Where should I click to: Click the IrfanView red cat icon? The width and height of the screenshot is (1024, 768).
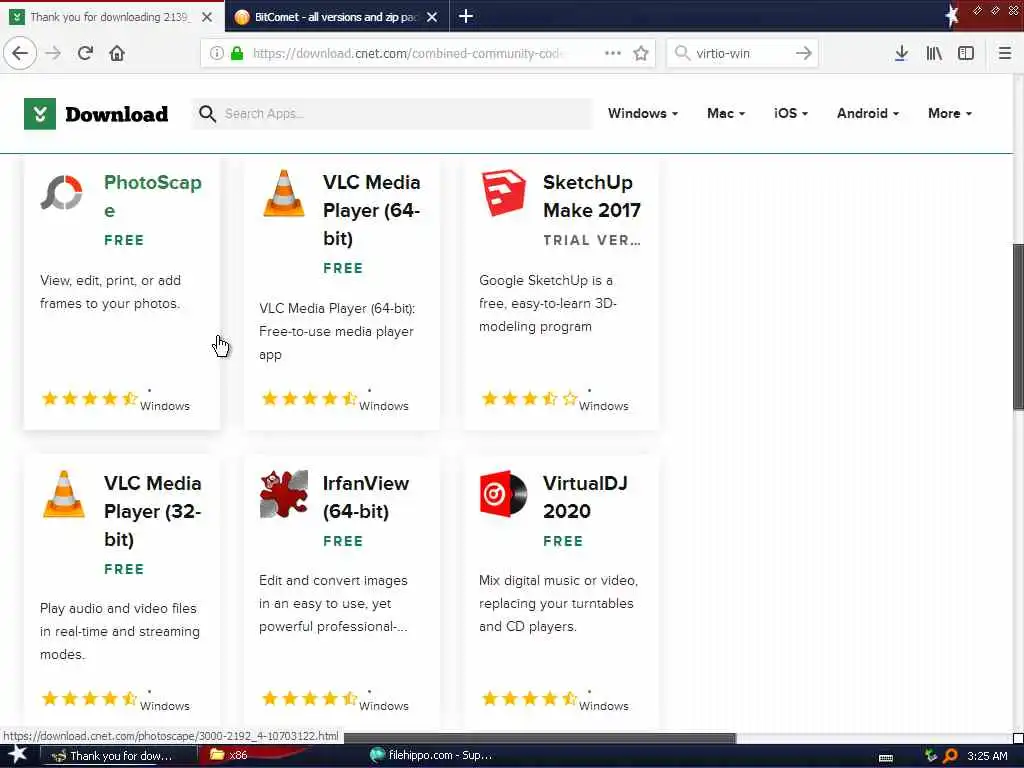click(x=283, y=494)
